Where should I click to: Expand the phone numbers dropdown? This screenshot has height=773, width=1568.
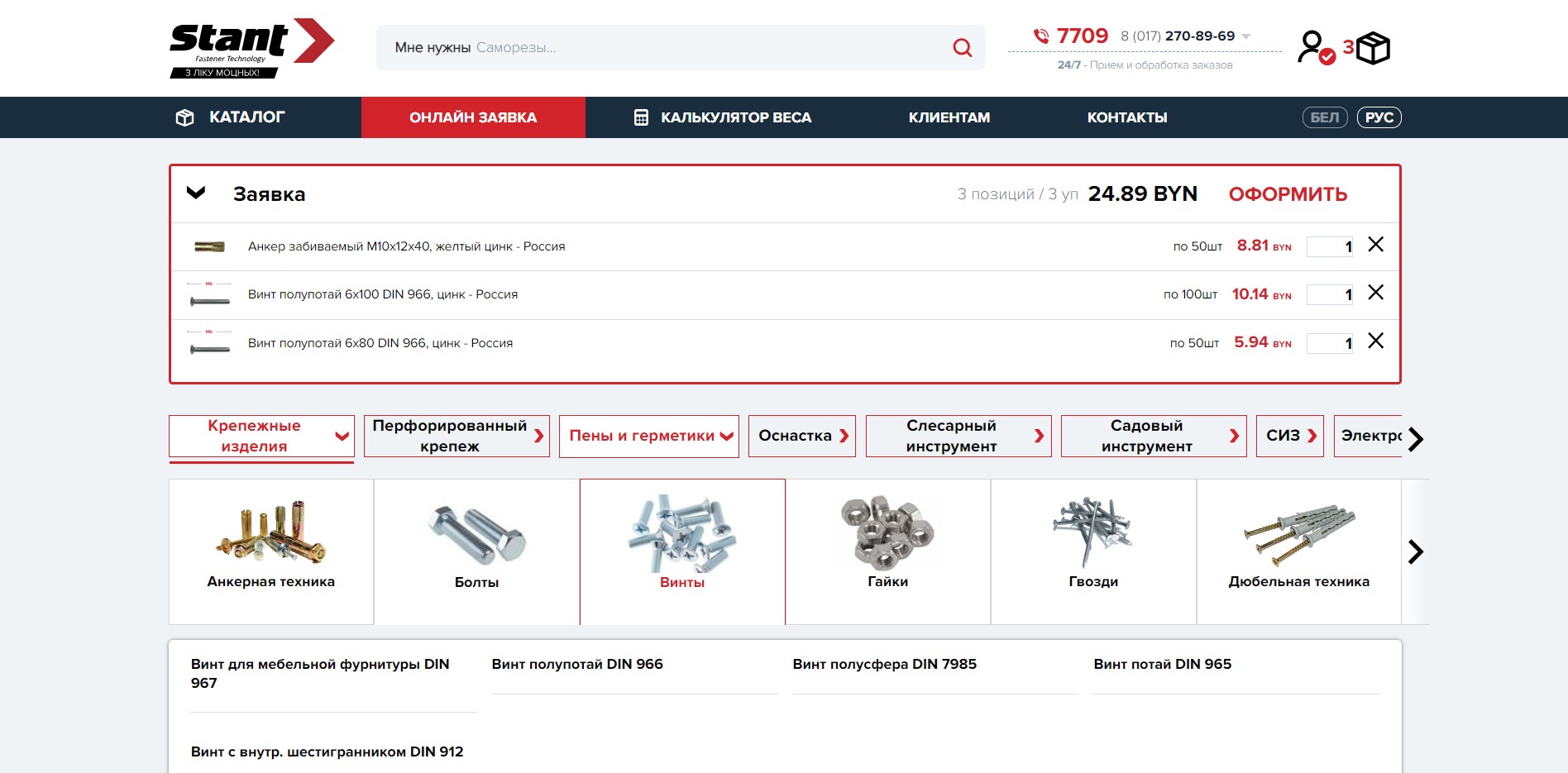pyautogui.click(x=1246, y=36)
